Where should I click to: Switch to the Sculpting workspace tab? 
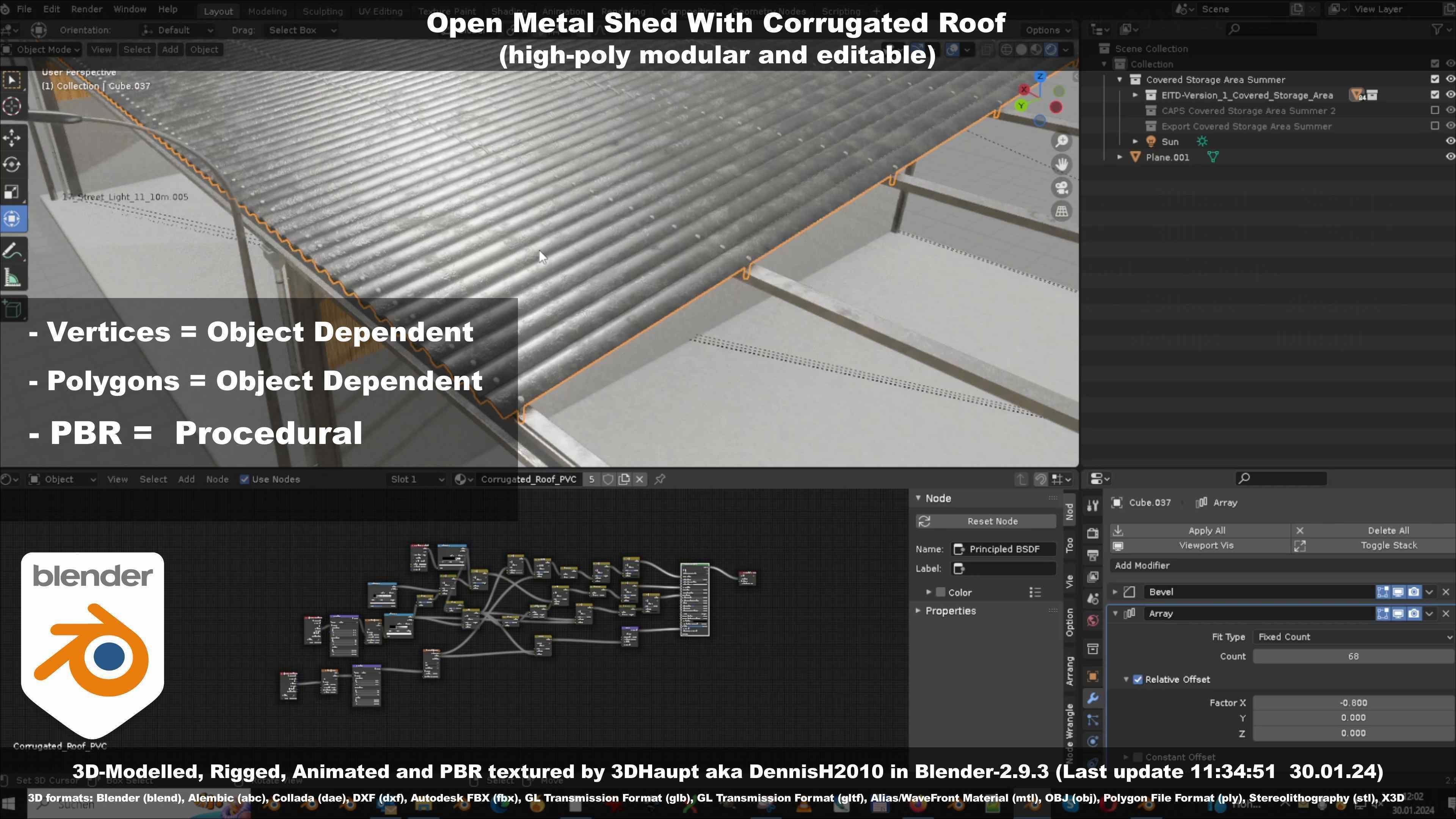(322, 11)
